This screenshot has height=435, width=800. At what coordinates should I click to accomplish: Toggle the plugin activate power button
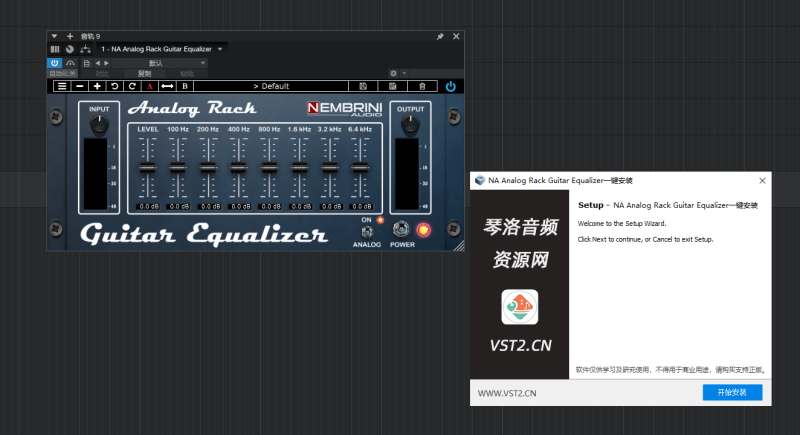pyautogui.click(x=55, y=63)
